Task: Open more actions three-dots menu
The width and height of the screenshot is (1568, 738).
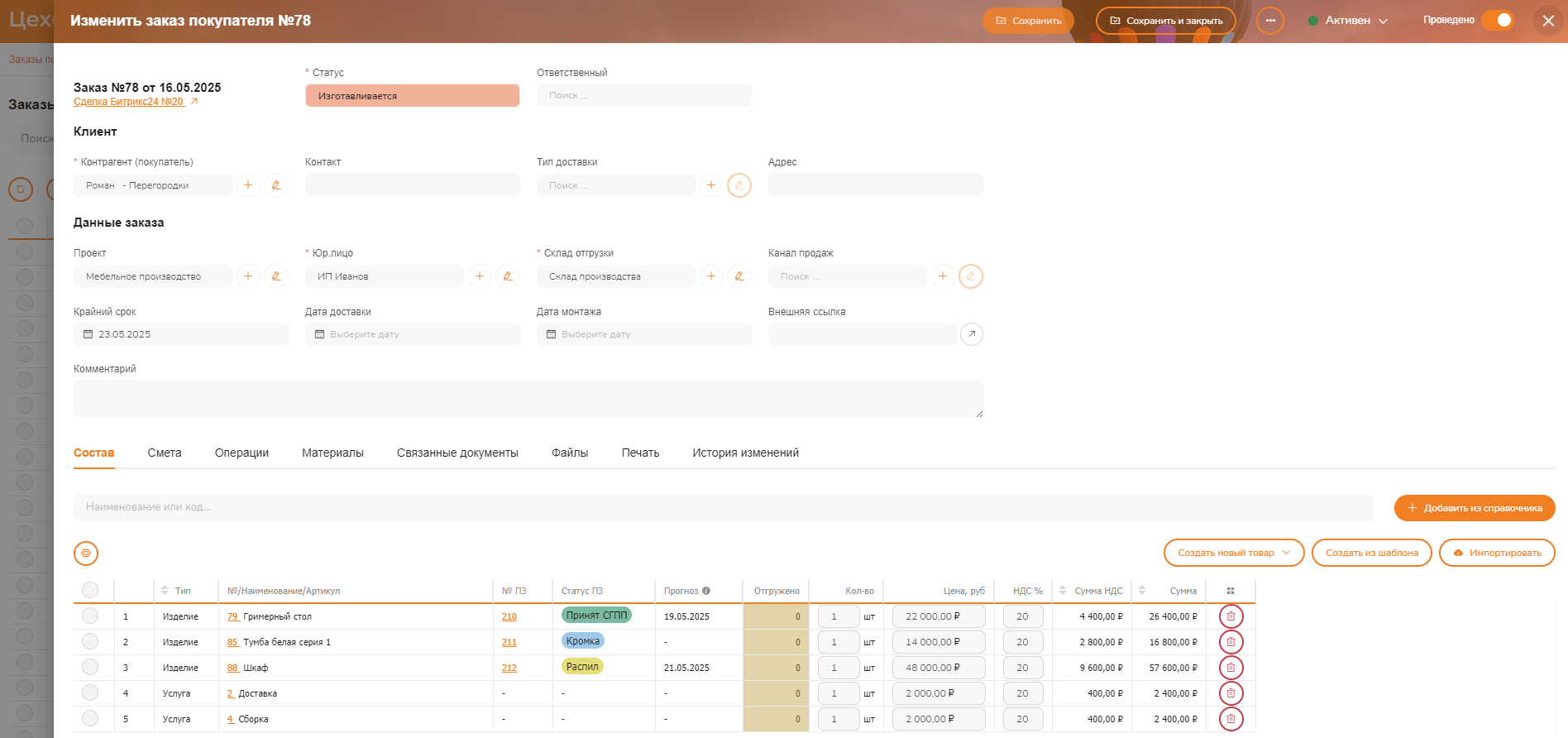Action: pyautogui.click(x=1270, y=21)
